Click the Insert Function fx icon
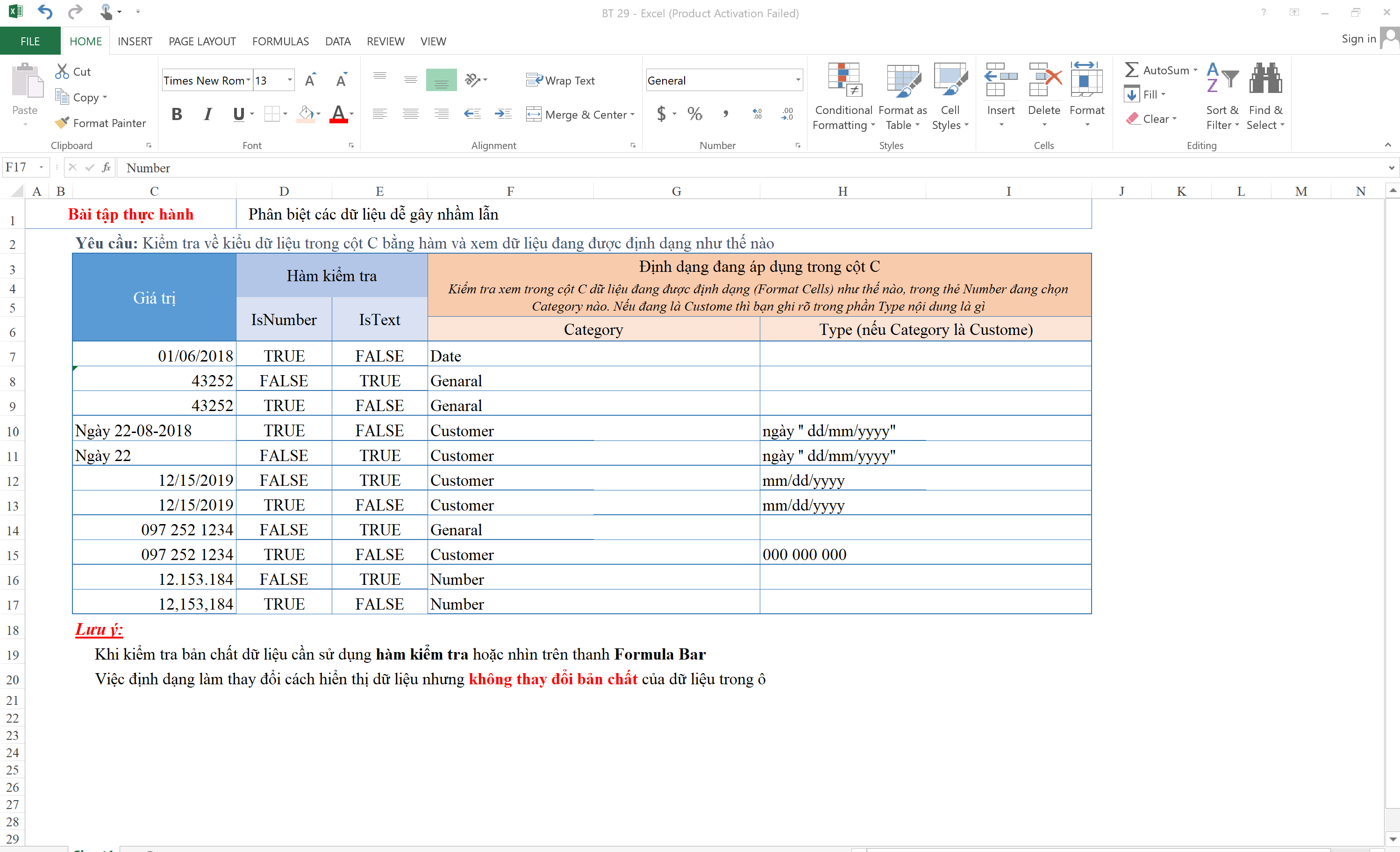 (x=106, y=168)
